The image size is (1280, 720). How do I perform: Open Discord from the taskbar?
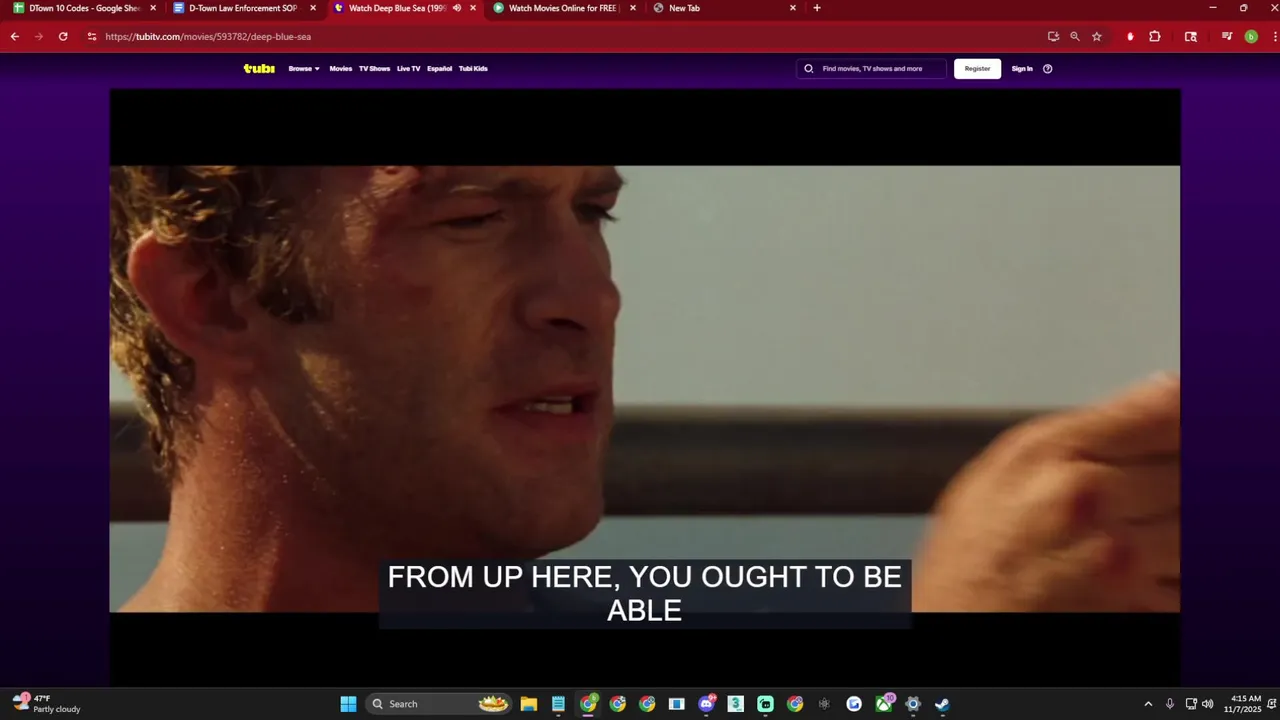(707, 704)
